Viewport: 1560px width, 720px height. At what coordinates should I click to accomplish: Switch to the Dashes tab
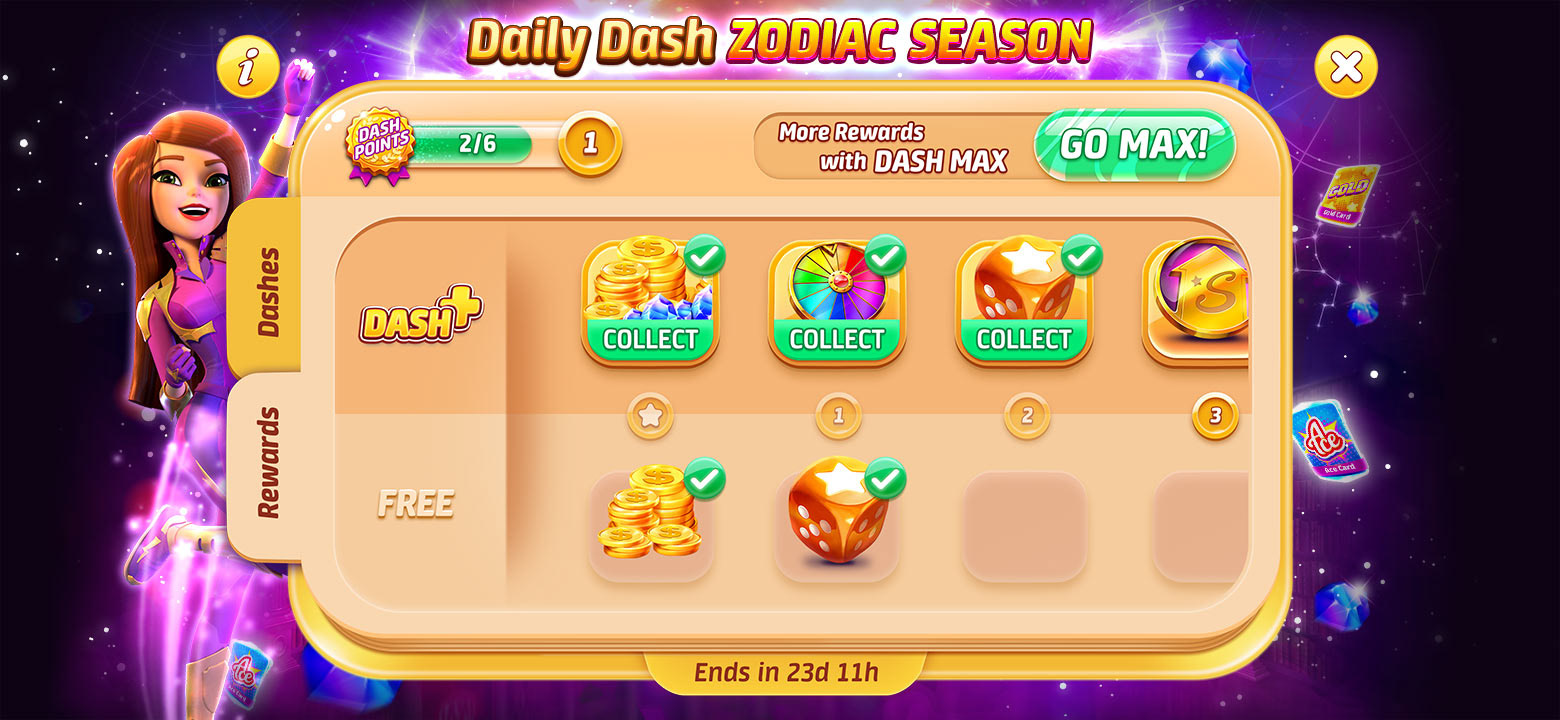266,289
